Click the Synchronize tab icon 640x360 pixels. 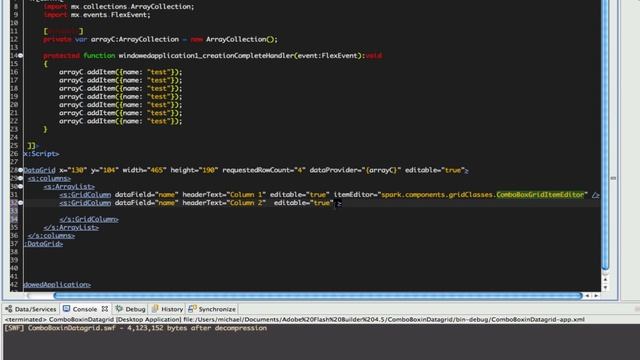[x=192, y=309]
